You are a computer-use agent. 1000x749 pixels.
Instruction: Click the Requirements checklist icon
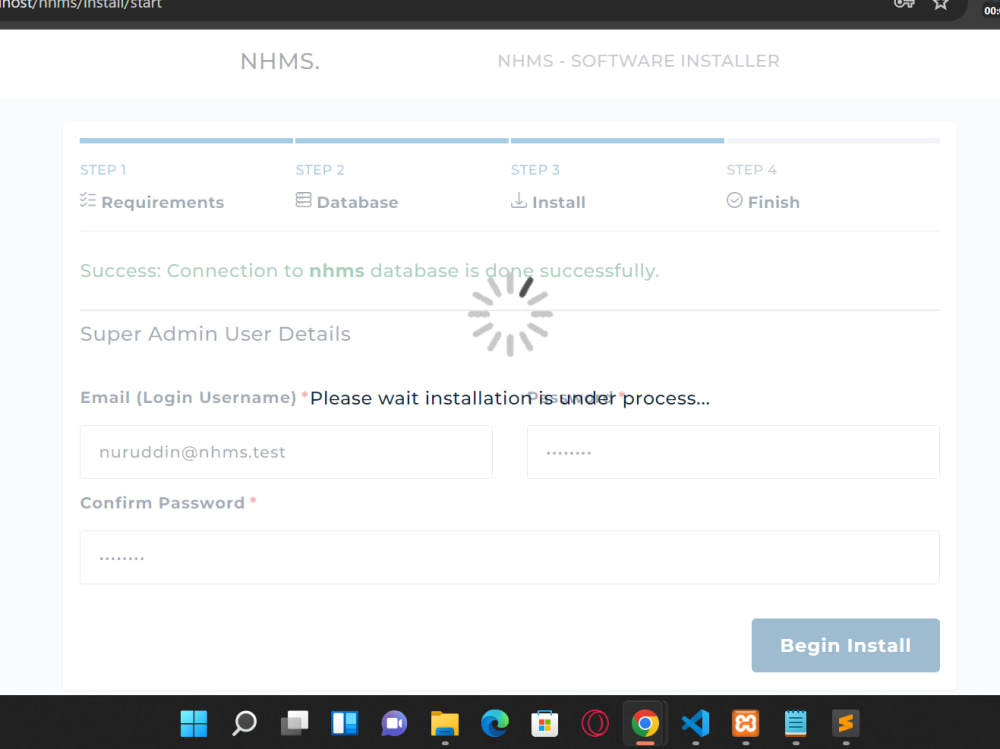pos(88,200)
